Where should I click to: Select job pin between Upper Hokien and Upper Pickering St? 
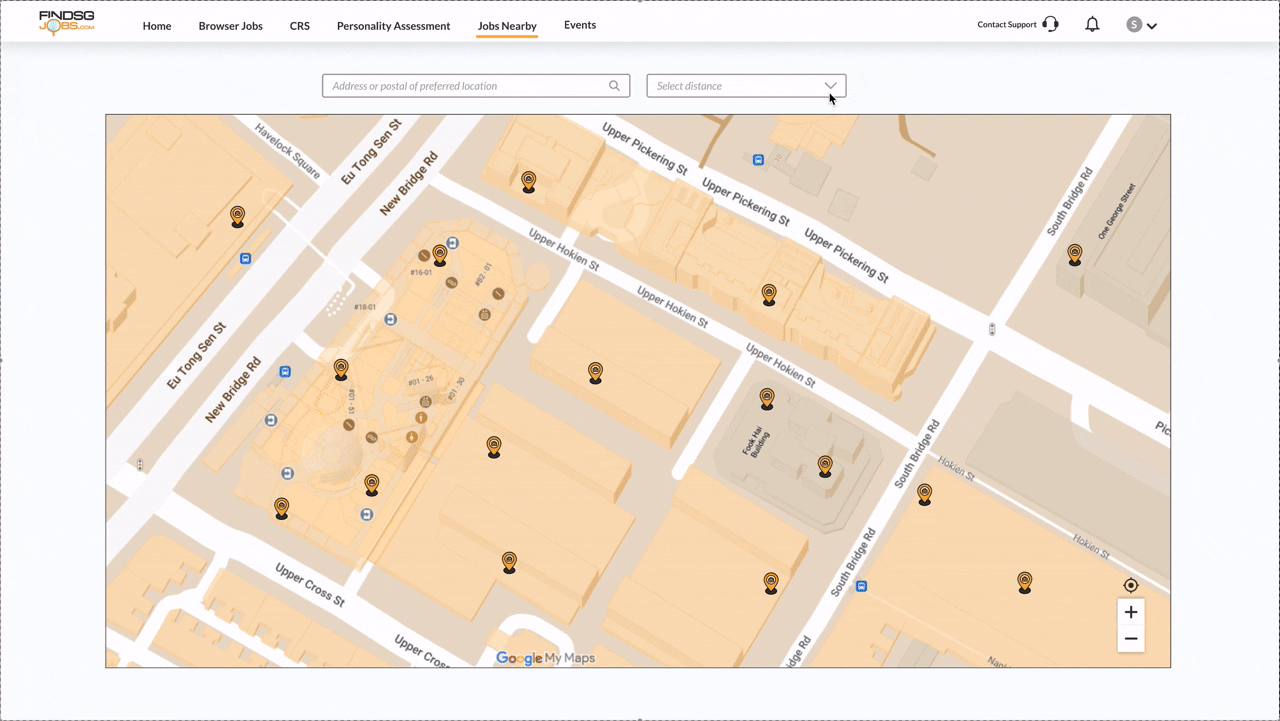point(769,294)
